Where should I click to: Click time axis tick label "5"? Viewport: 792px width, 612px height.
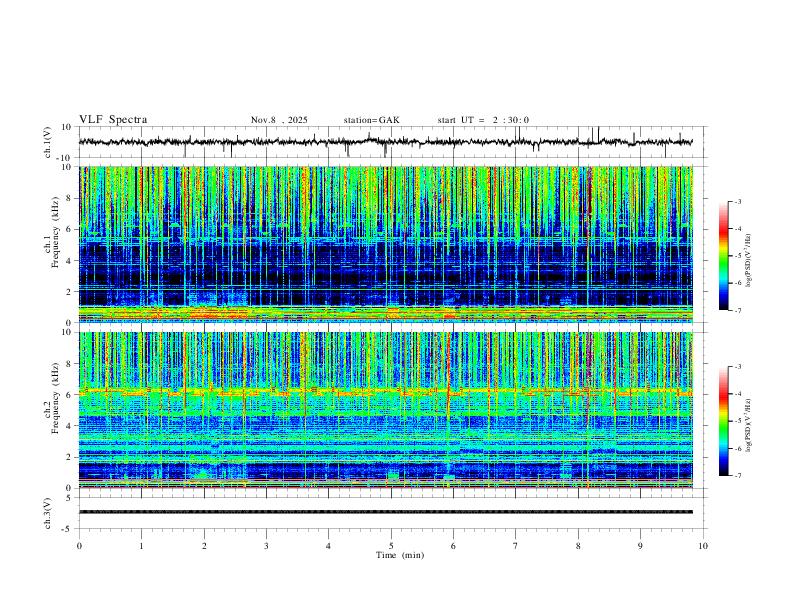(391, 546)
